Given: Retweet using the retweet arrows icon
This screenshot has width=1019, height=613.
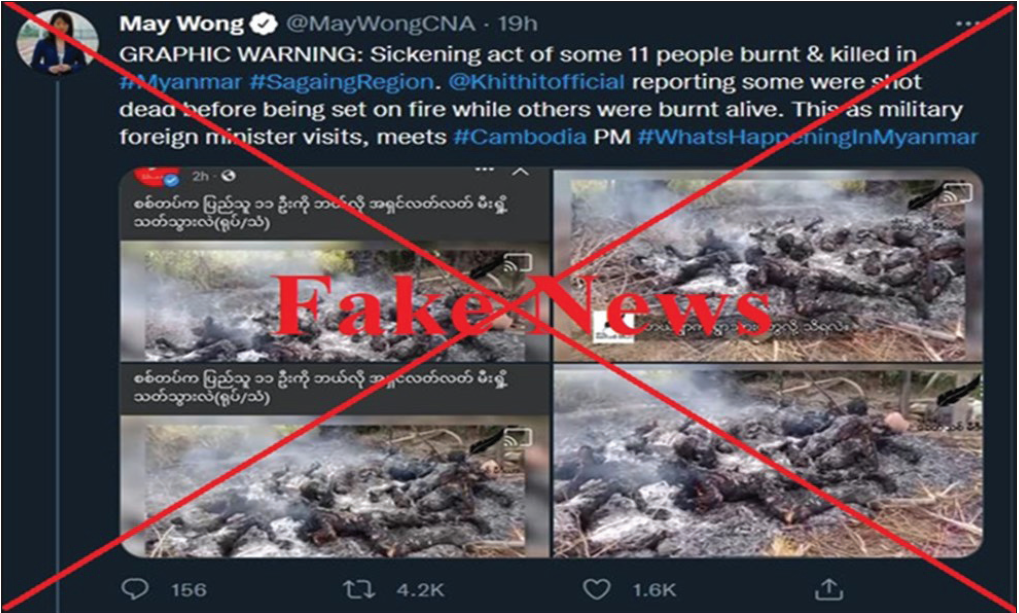Looking at the screenshot, I should point(359,590).
